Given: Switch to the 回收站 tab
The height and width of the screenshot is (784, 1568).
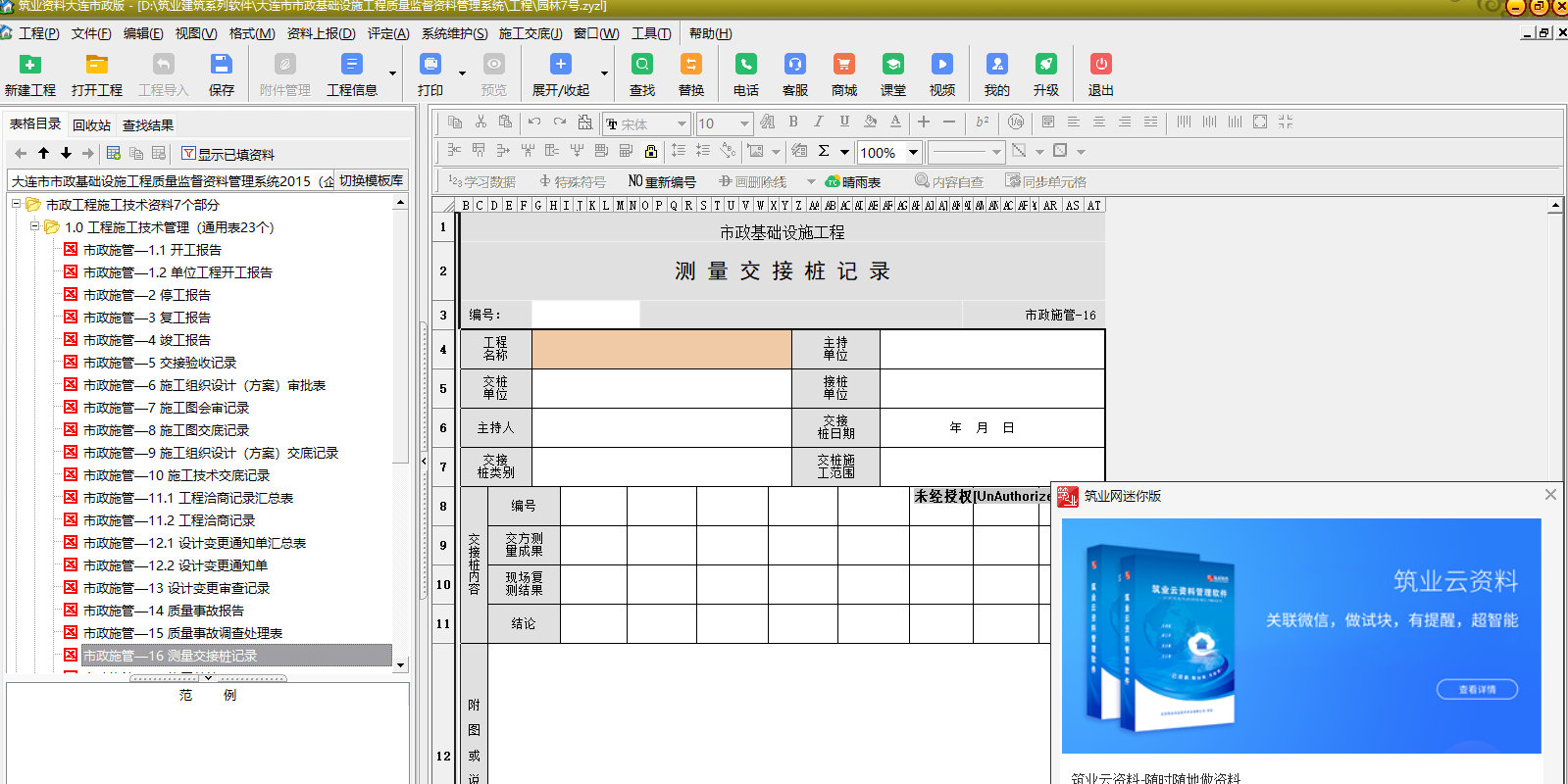Looking at the screenshot, I should [91, 125].
